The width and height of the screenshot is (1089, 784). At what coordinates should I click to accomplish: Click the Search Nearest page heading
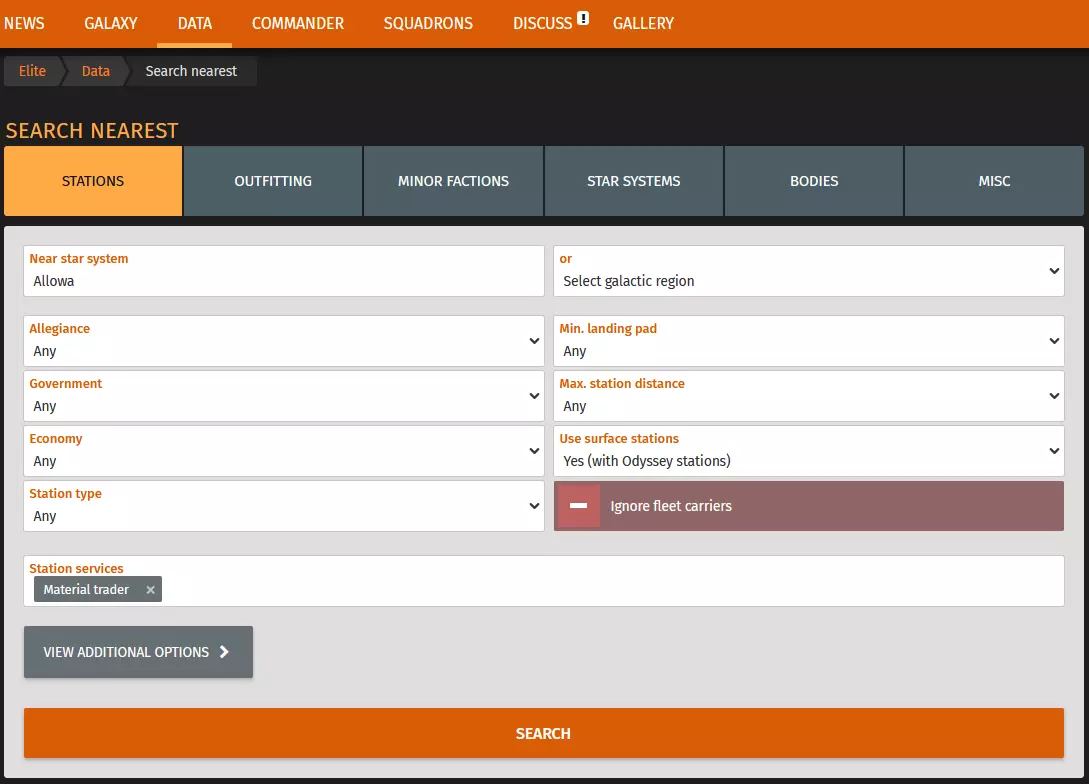coord(92,131)
